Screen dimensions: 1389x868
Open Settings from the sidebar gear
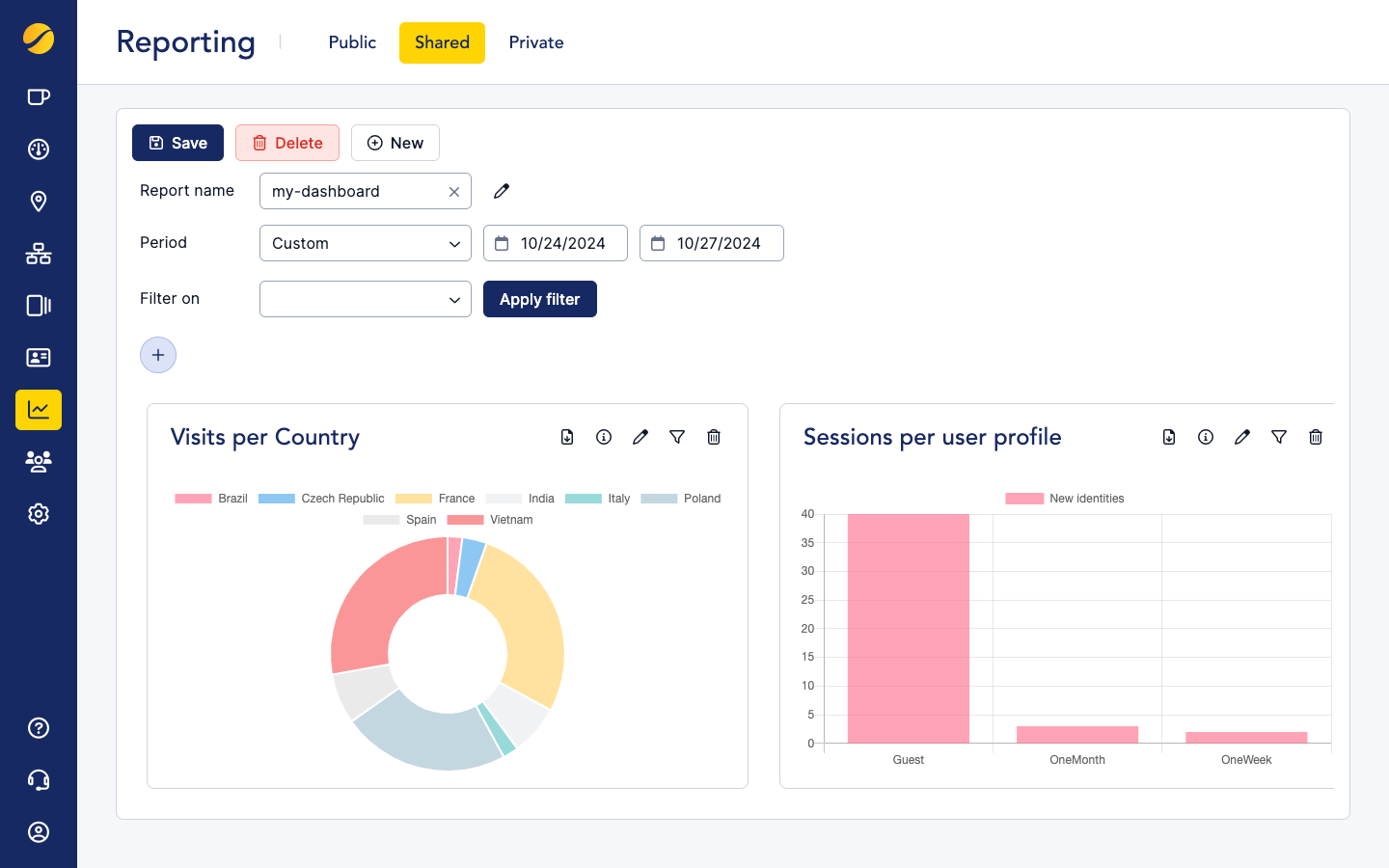[x=39, y=514]
